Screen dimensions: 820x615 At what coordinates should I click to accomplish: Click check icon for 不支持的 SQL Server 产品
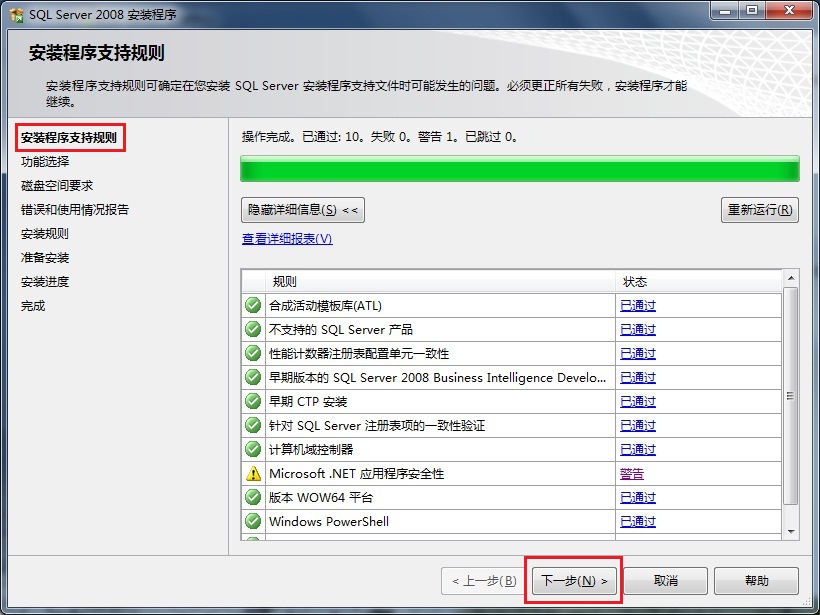(x=253, y=329)
